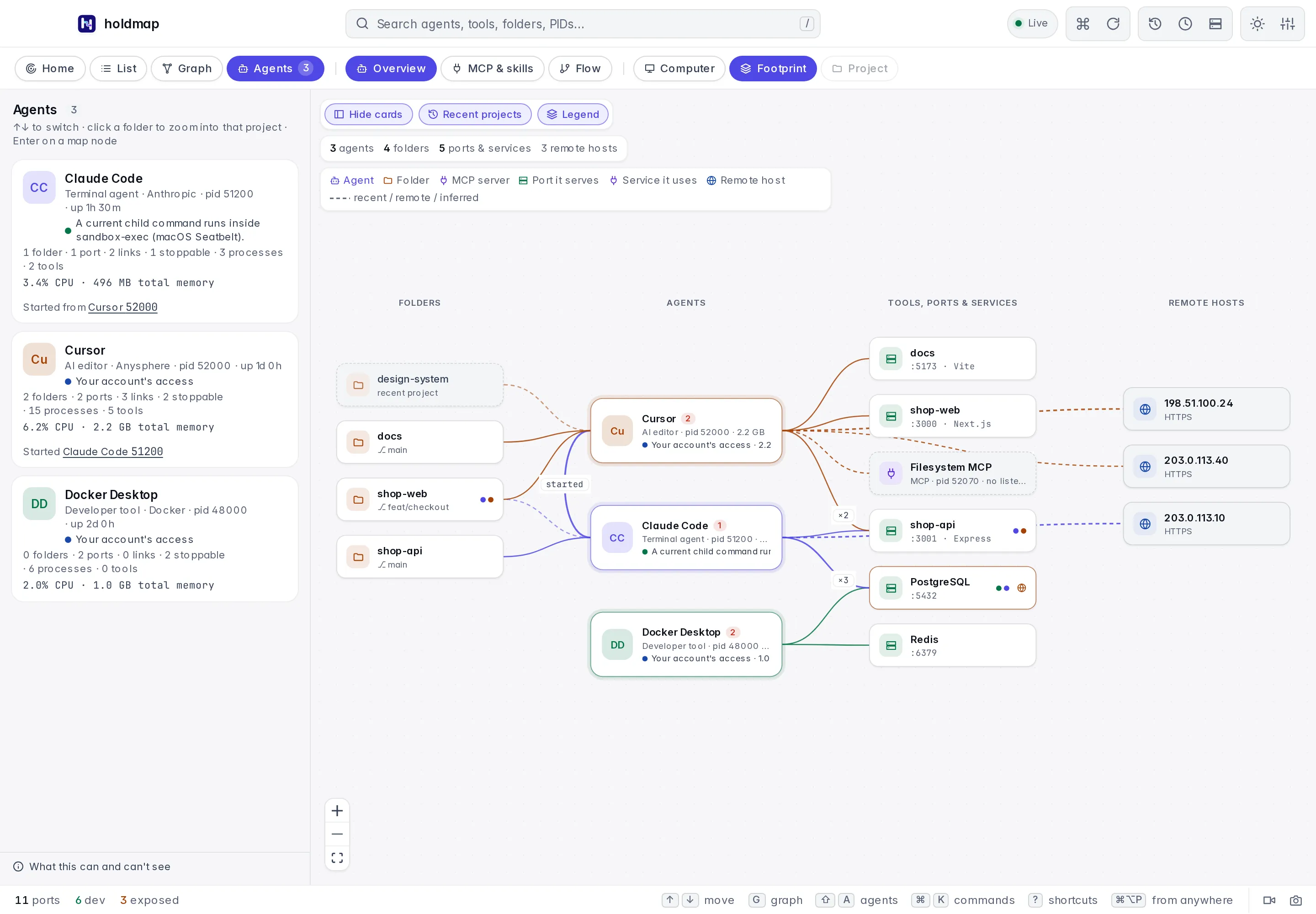Click the zoom out minus button
Image resolution: width=1316 pixels, height=914 pixels.
pyautogui.click(x=337, y=834)
